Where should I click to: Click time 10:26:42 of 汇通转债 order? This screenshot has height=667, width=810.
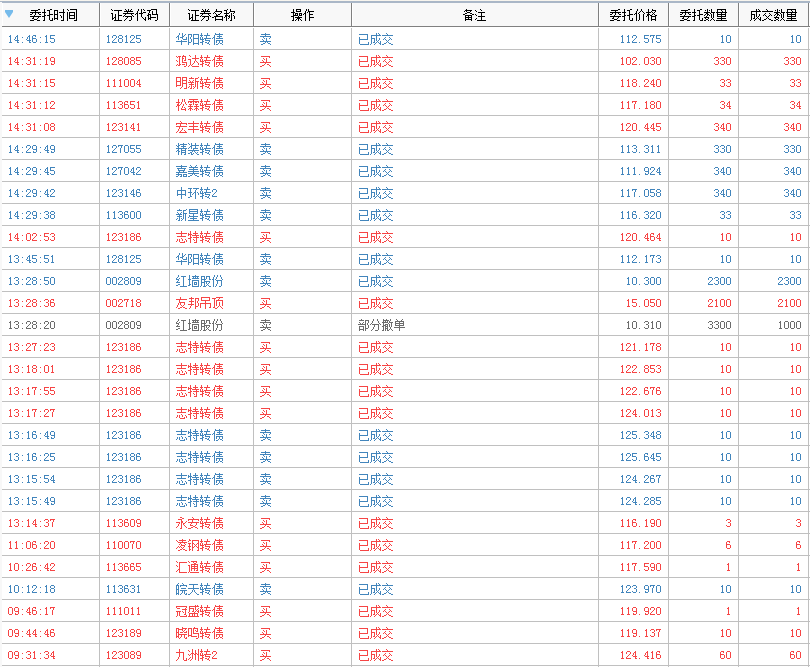(32, 567)
